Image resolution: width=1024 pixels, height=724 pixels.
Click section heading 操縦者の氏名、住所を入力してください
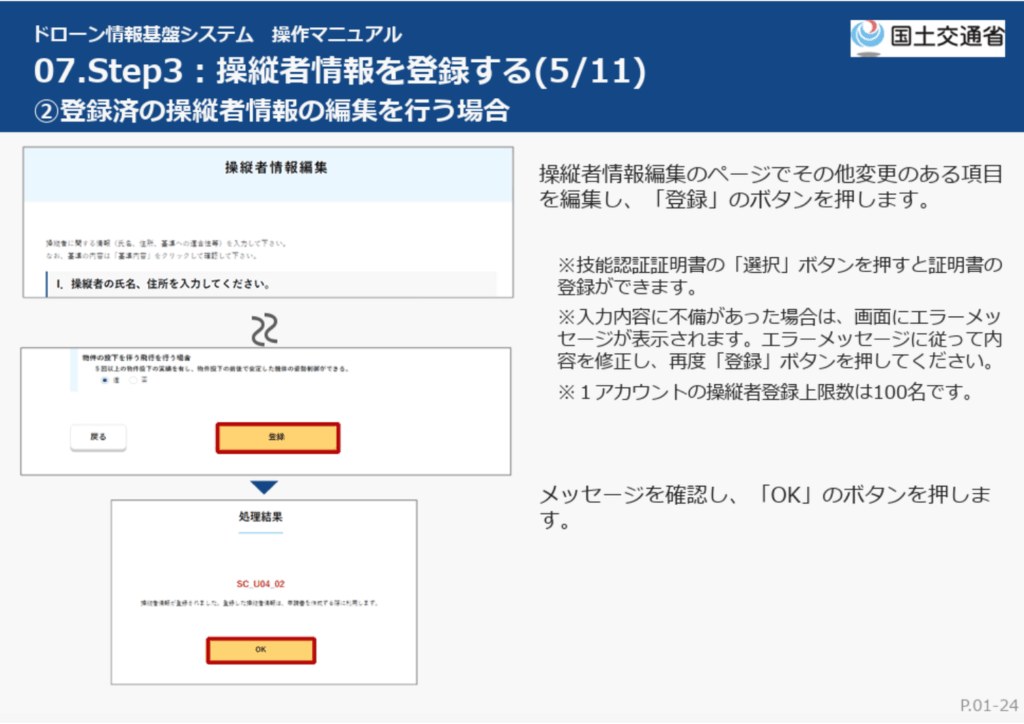(x=169, y=284)
